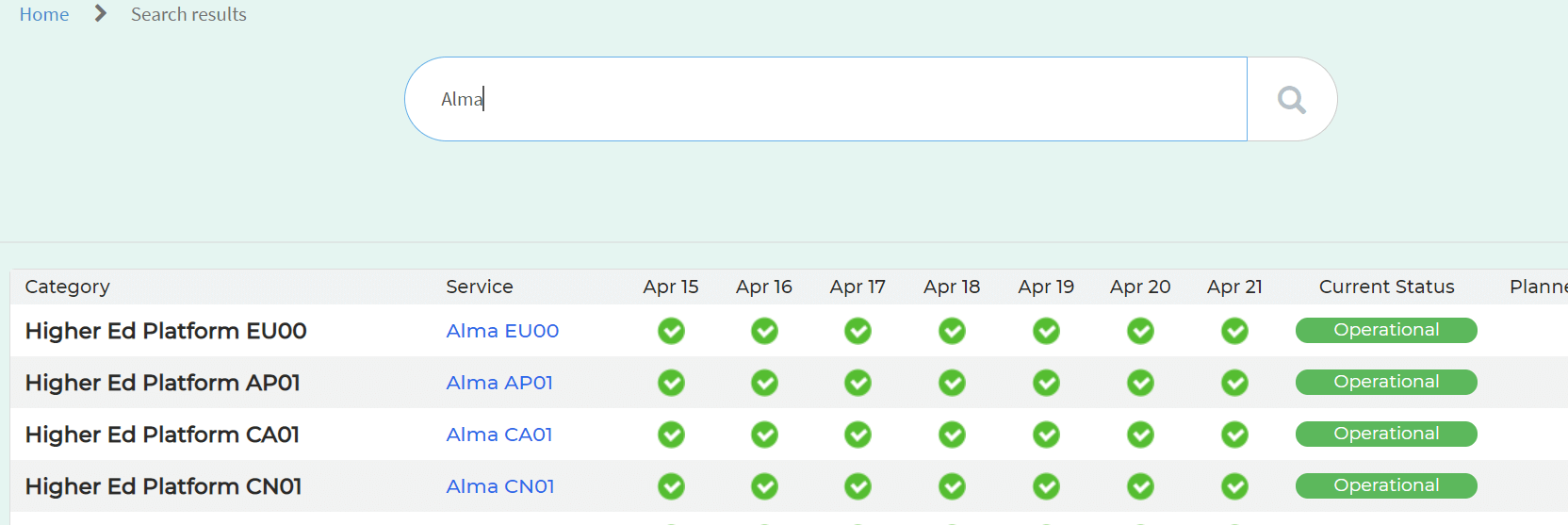The height and width of the screenshot is (525, 1568).
Task: Open the Alma CA01 service link
Action: click(499, 435)
